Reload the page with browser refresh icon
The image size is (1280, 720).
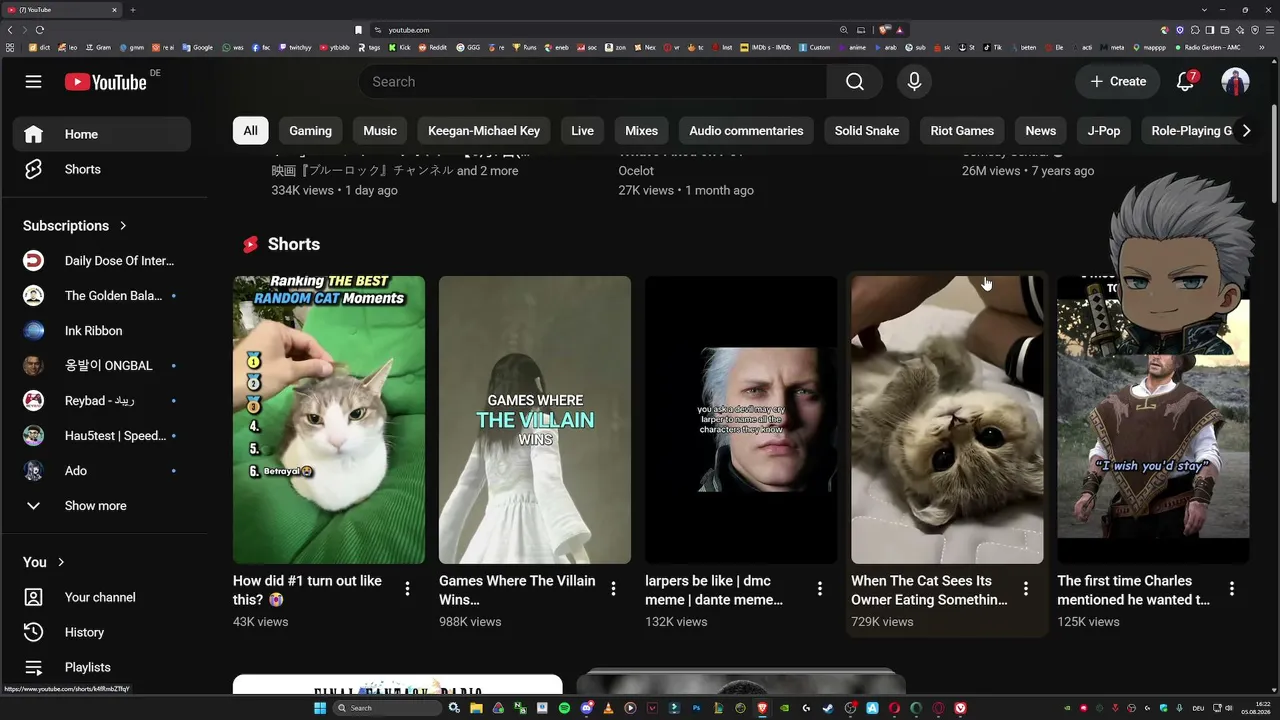tap(40, 30)
